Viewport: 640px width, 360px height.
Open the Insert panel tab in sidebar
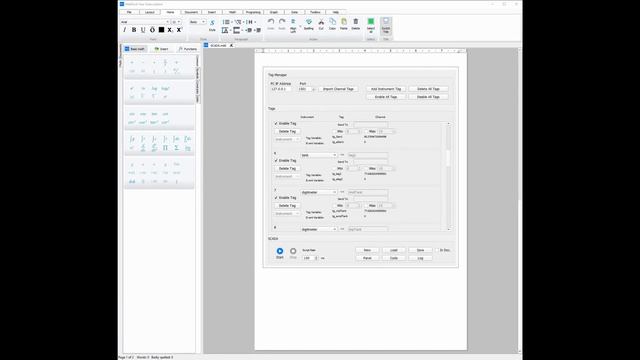(x=161, y=49)
